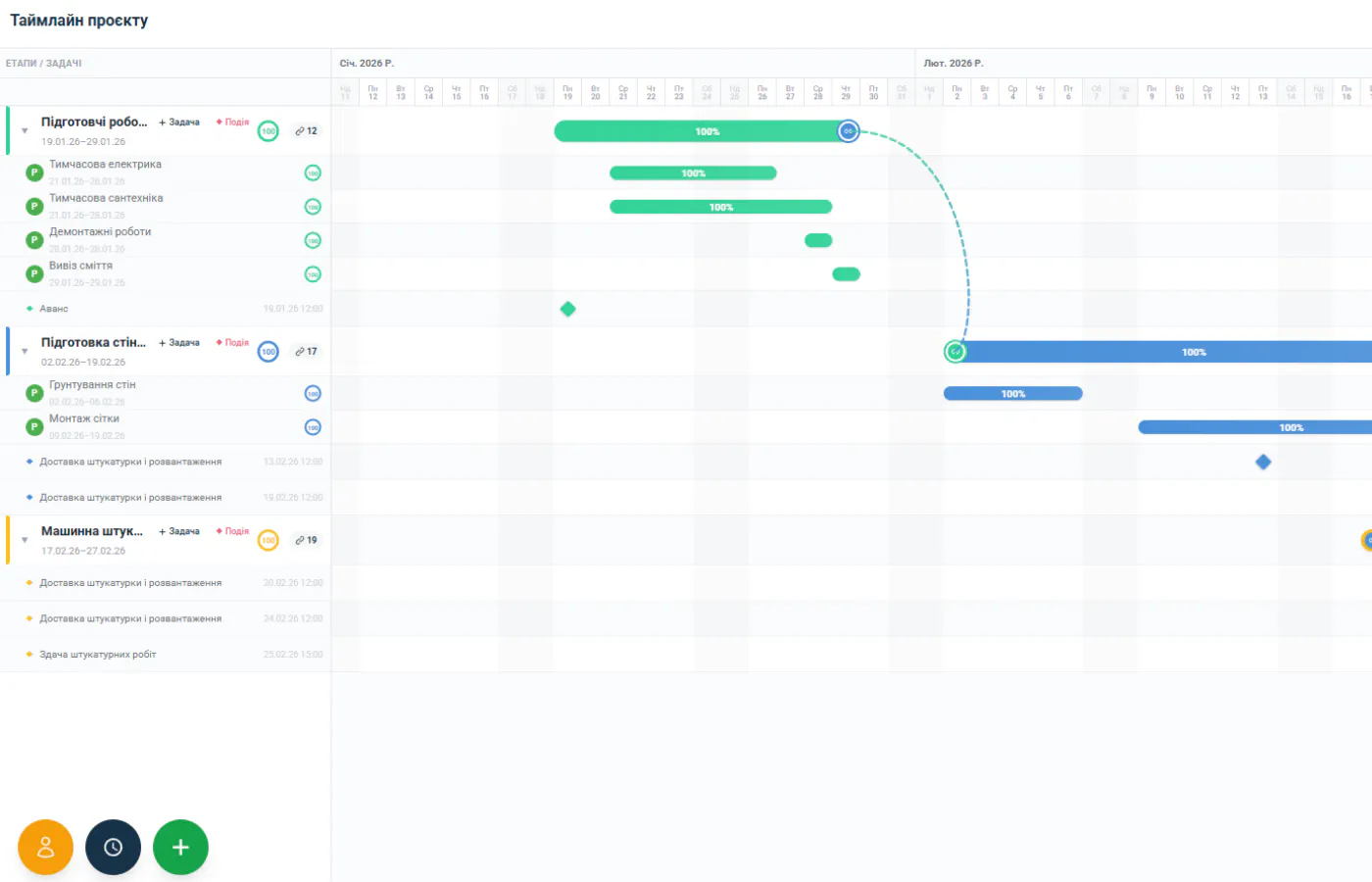
Task: Click the Вивіз сміття short task bar
Action: click(x=846, y=274)
